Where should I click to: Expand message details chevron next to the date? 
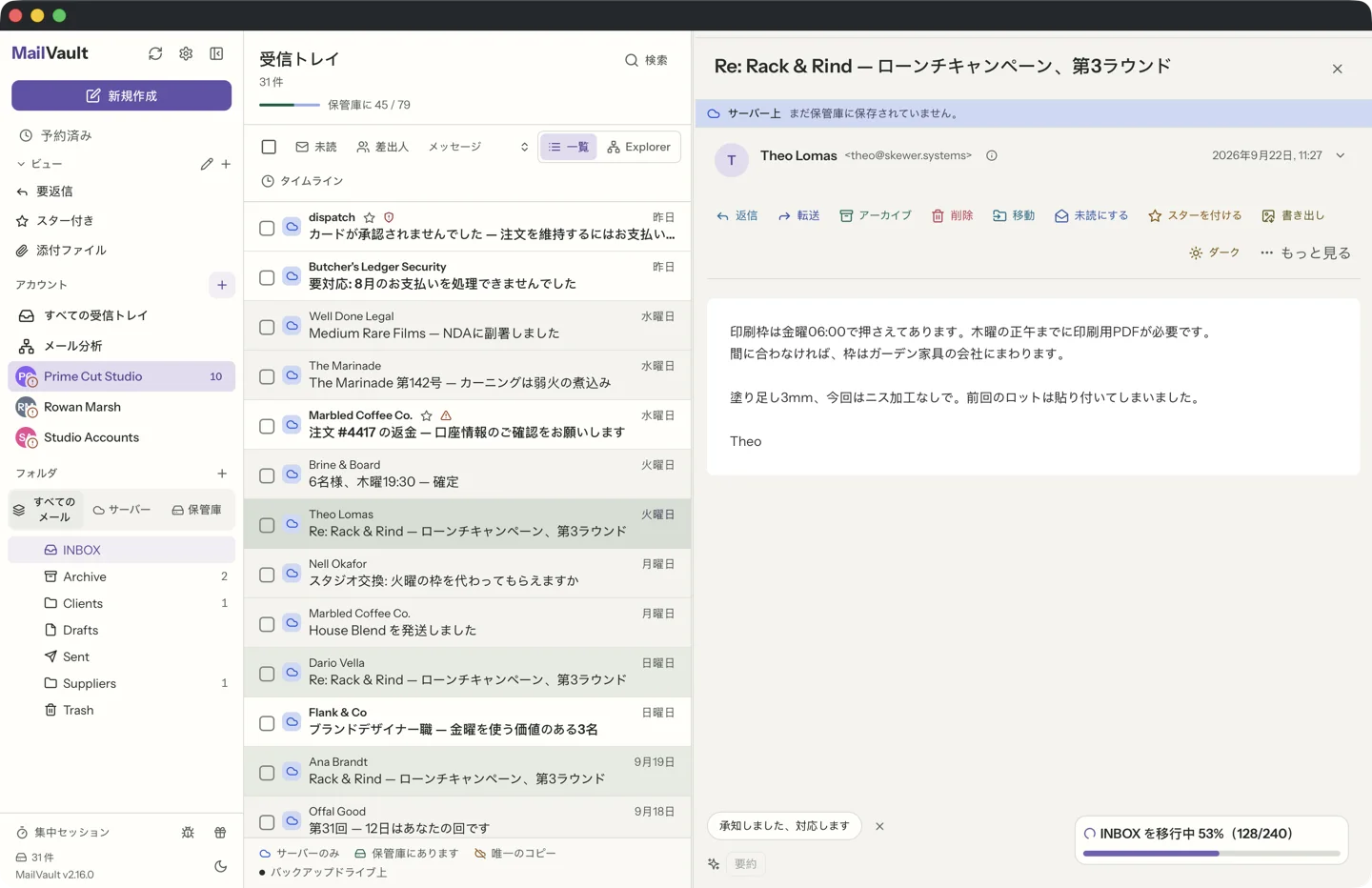(x=1341, y=155)
